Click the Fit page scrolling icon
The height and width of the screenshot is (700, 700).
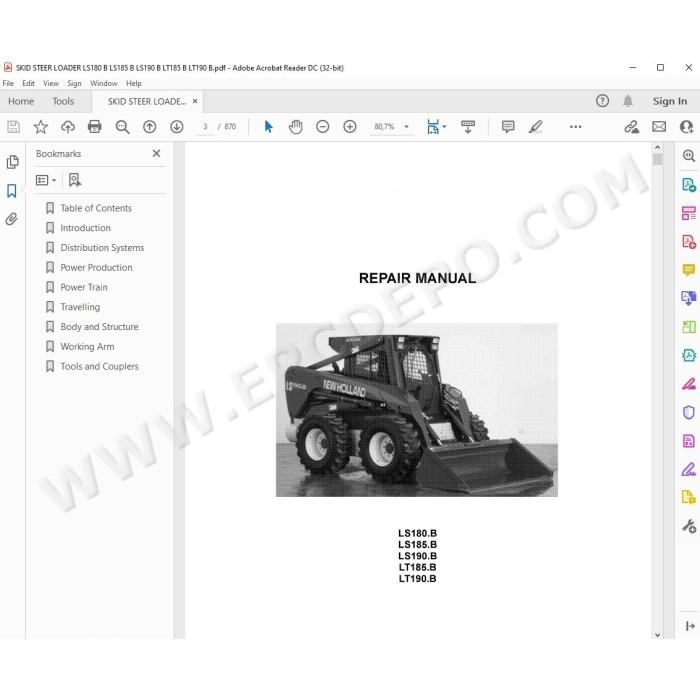(433, 127)
